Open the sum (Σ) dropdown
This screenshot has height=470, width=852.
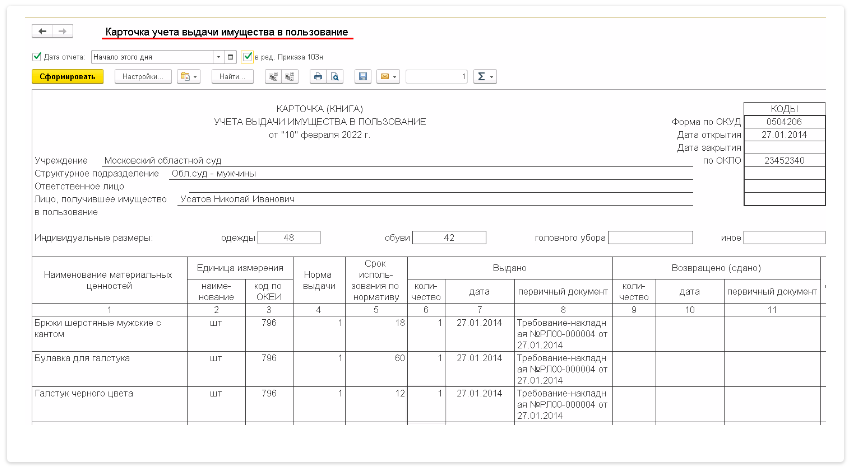[x=485, y=76]
